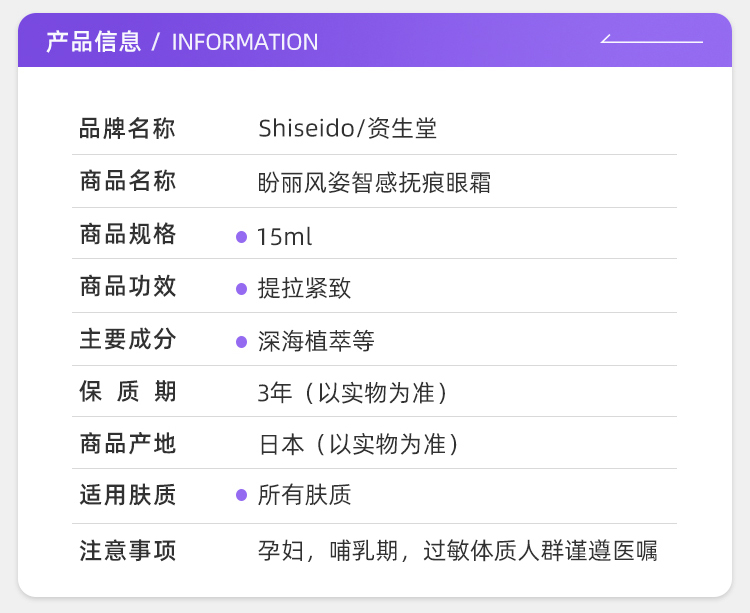750x613 pixels.
Task: Click the 保质期 label
Action: [127, 392]
